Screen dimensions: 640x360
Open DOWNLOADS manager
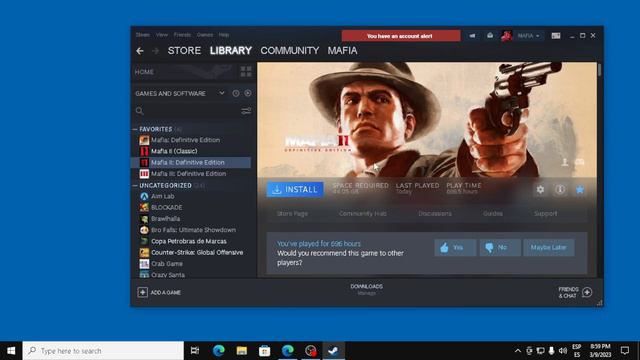[x=367, y=289]
